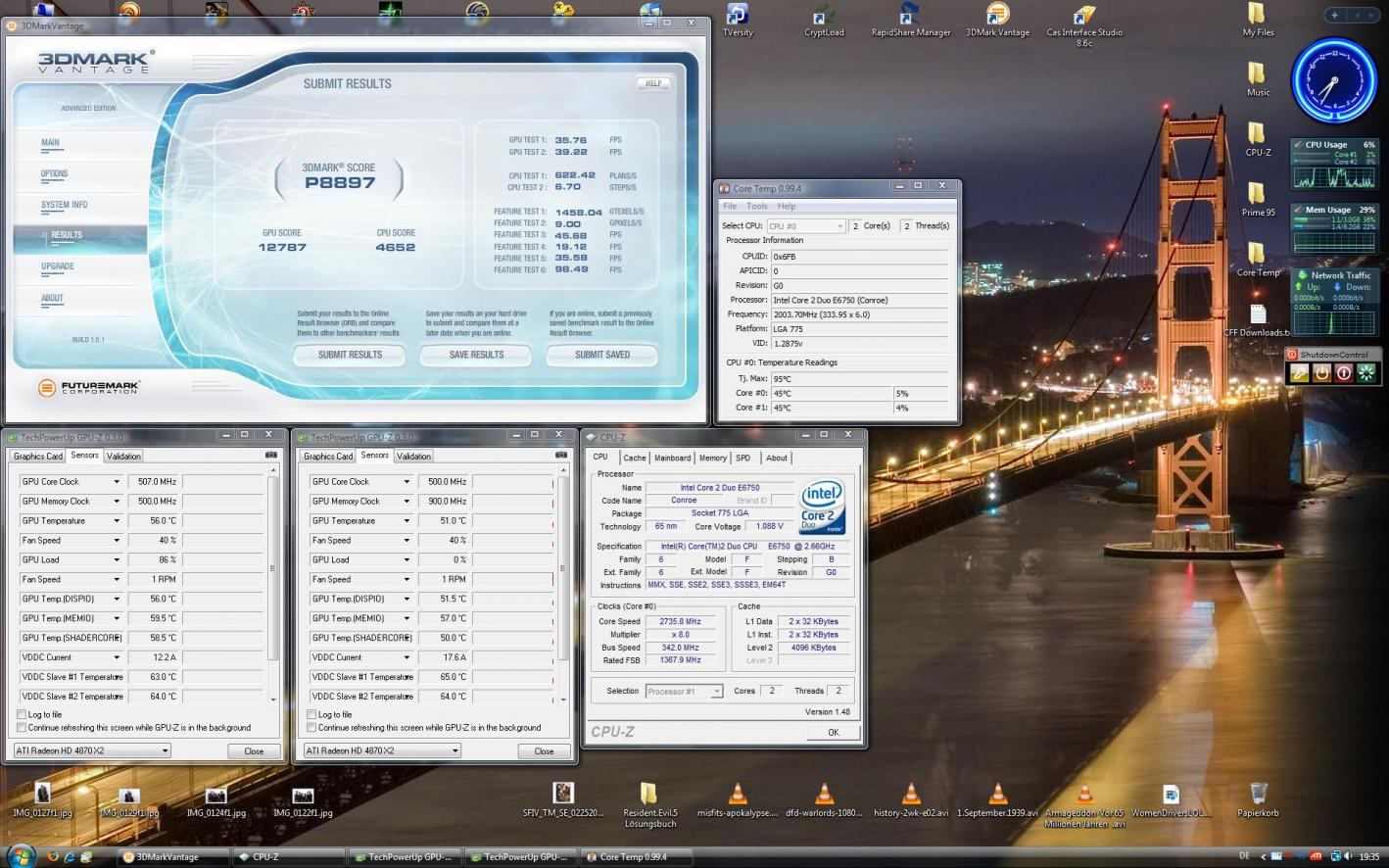Enable 'Log to file' in right GPU-Z window
Screen dimensions: 1389x868
(311, 714)
